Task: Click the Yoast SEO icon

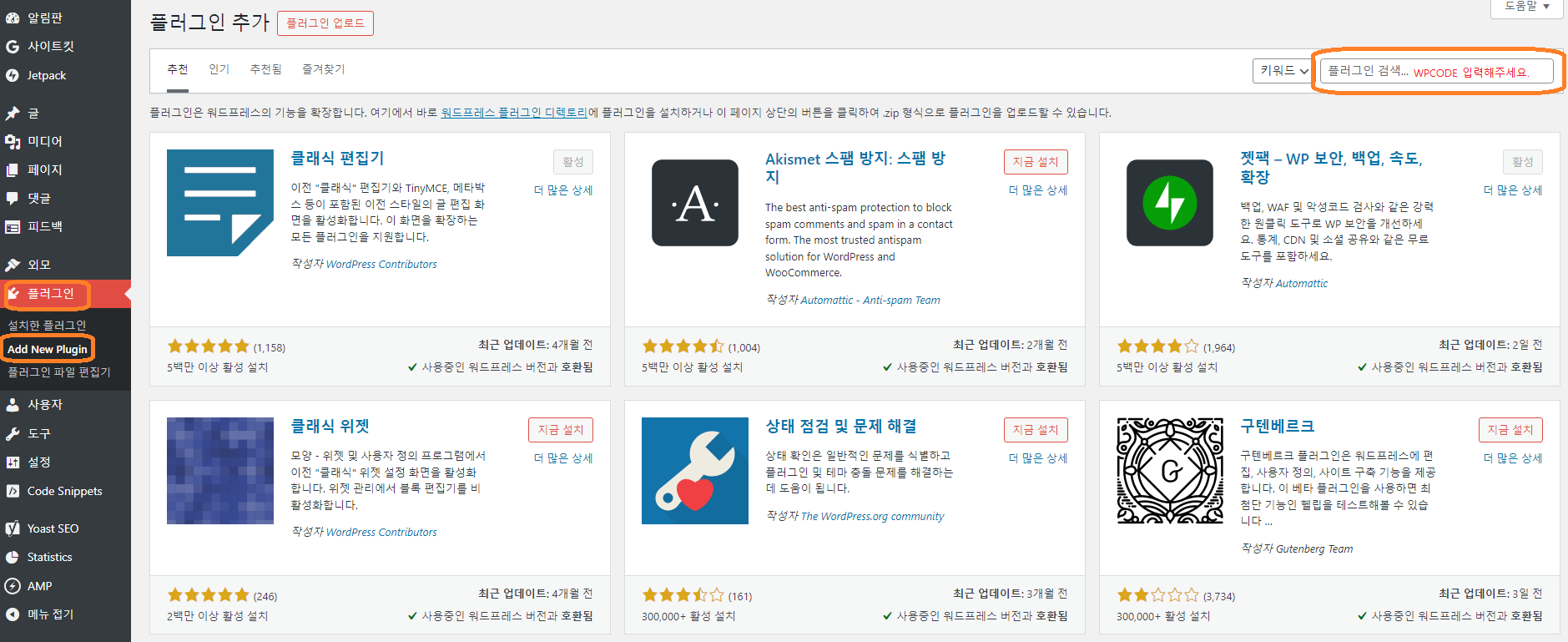Action: click(13, 528)
